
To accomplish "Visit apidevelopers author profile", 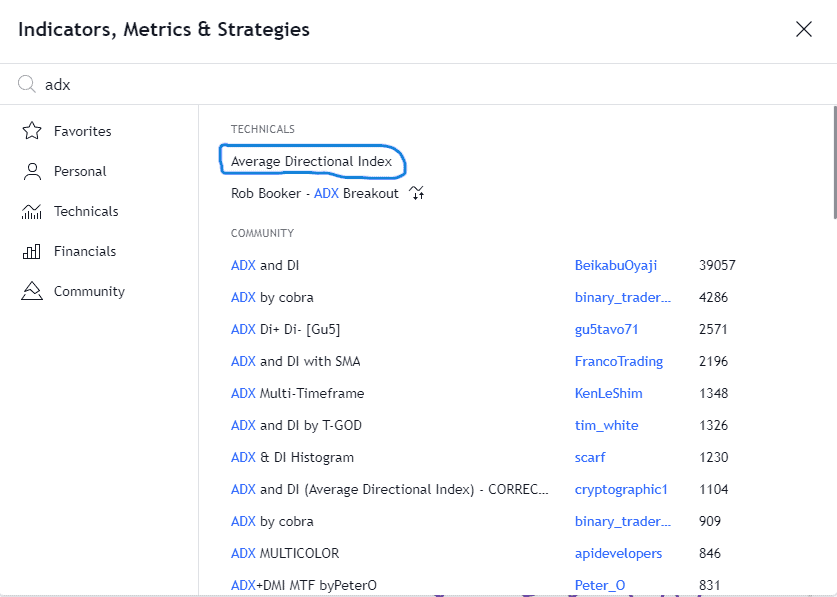I will click(x=618, y=554).
